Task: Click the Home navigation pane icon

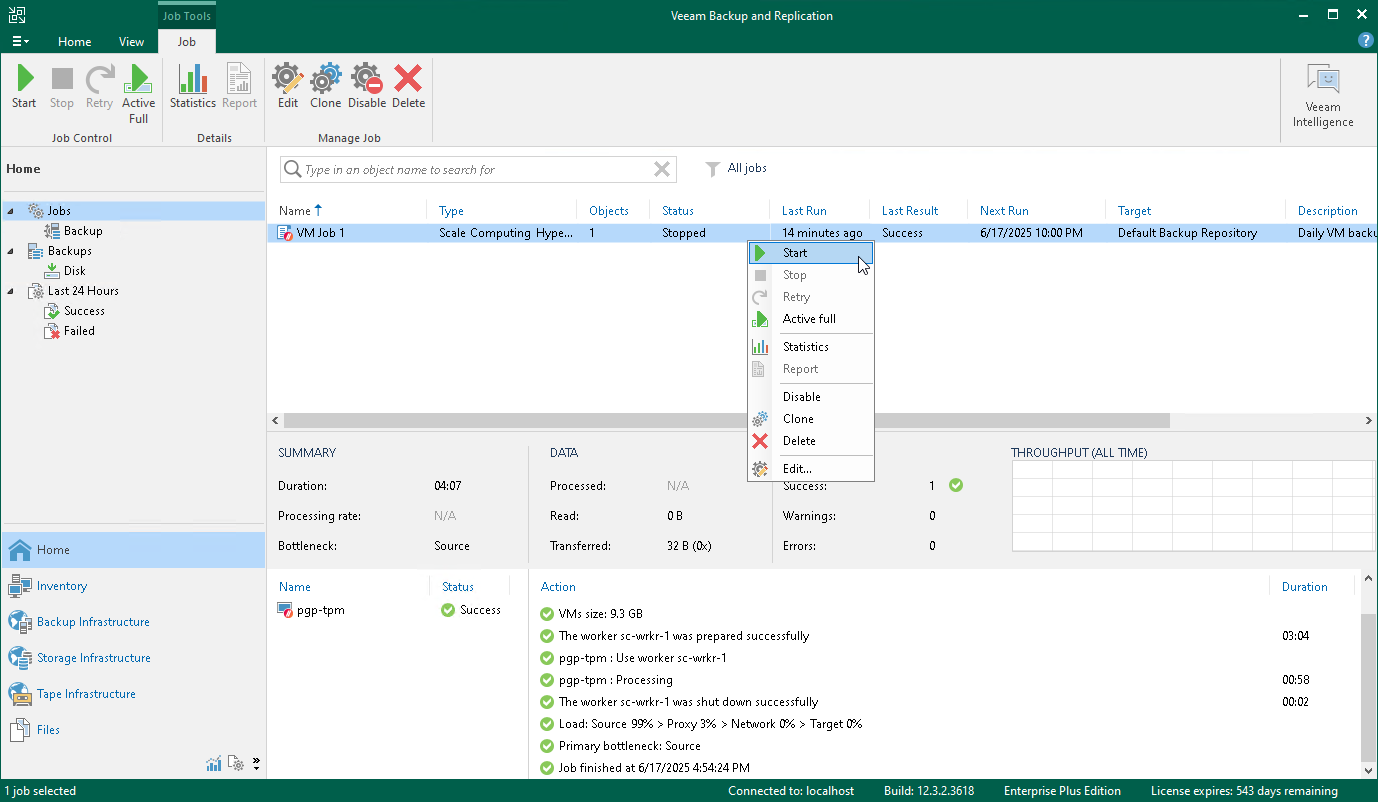Action: (x=20, y=550)
